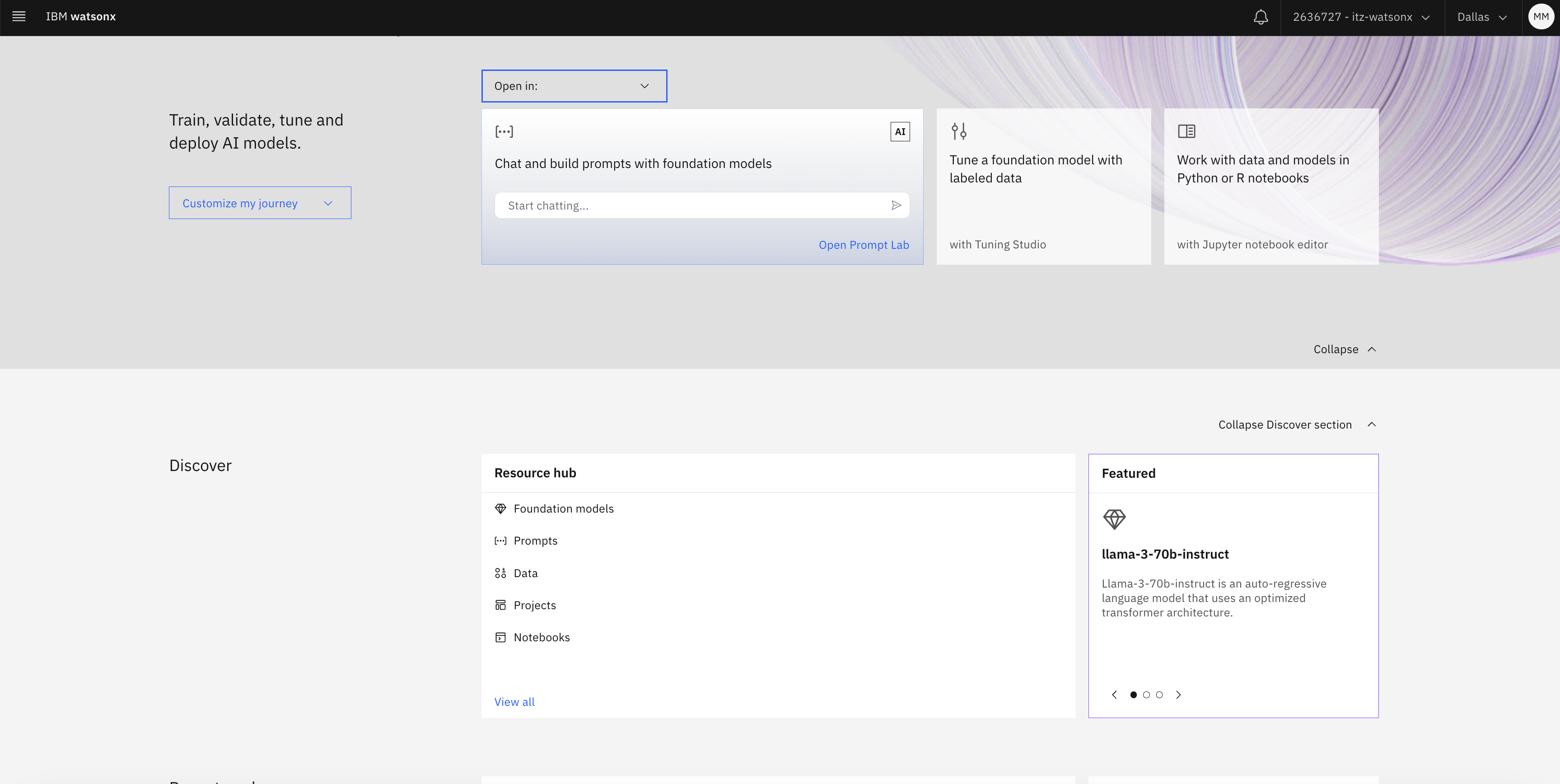Select third featured carousel dot
This screenshot has height=784, width=1560.
[x=1159, y=695]
